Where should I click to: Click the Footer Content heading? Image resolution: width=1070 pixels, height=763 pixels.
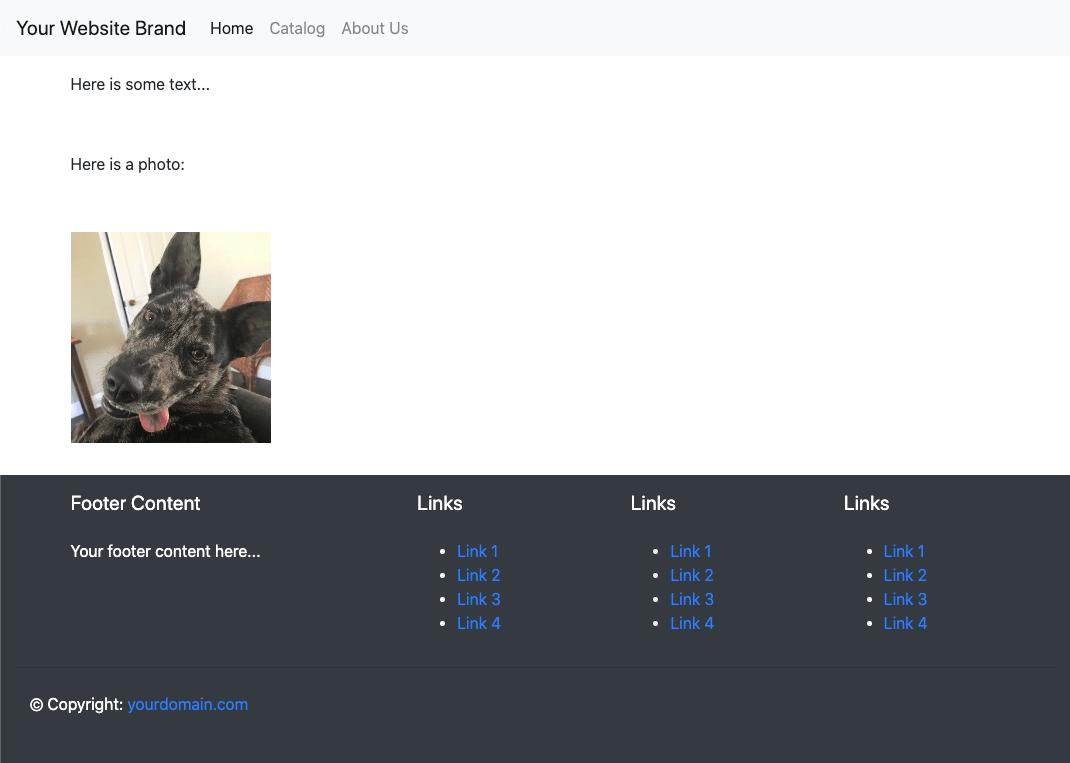[135, 503]
